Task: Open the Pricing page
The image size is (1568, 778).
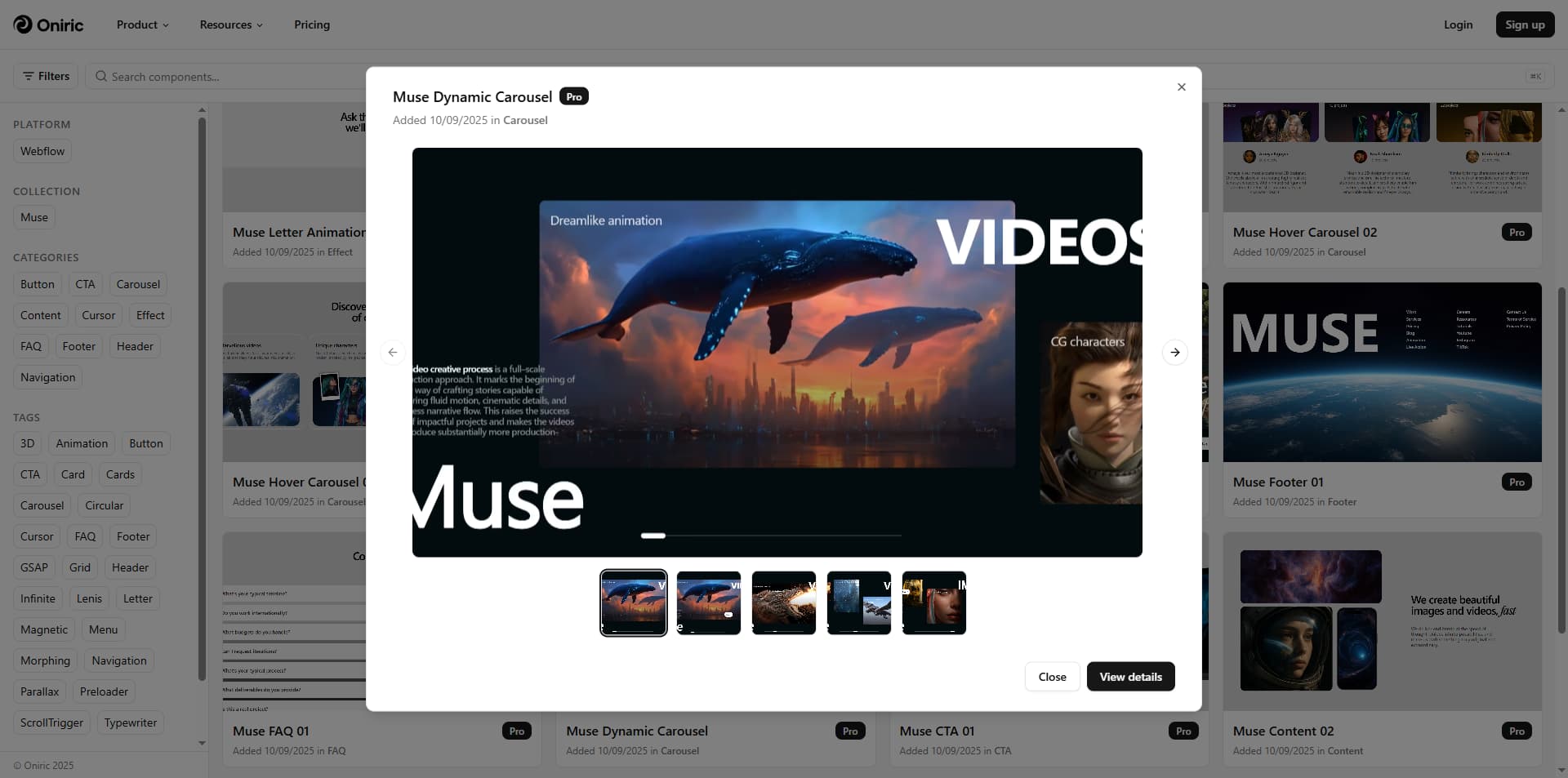Action: coord(312,24)
